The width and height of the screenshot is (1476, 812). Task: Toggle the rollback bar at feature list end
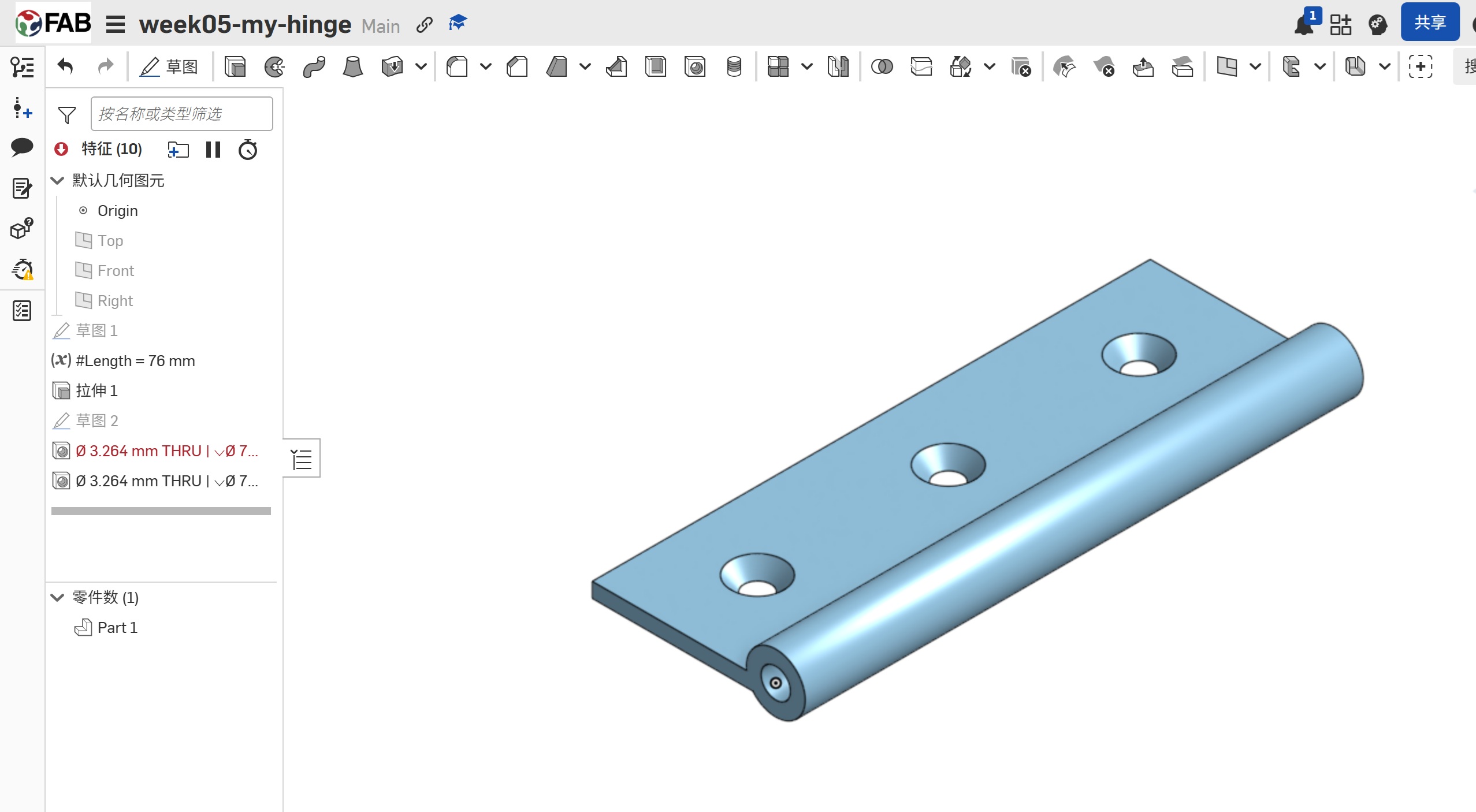click(x=161, y=511)
